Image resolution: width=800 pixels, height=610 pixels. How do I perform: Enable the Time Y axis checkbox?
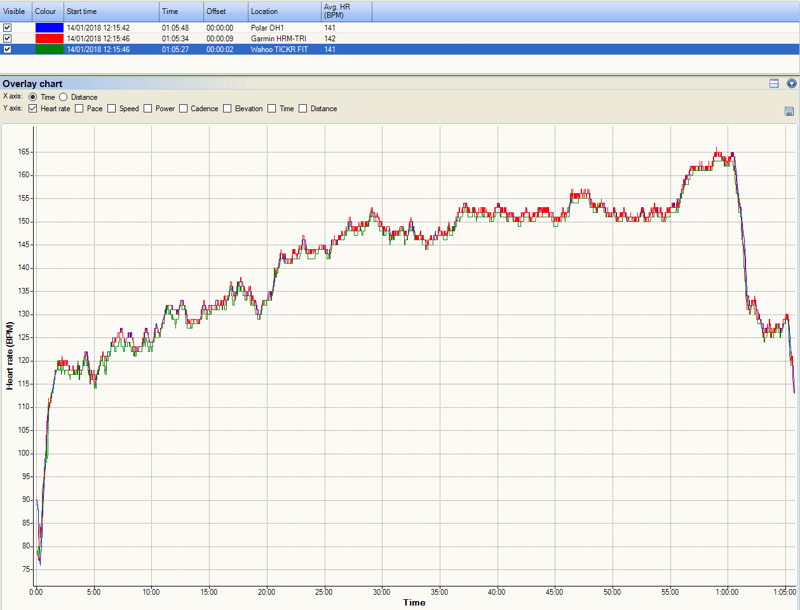point(271,109)
